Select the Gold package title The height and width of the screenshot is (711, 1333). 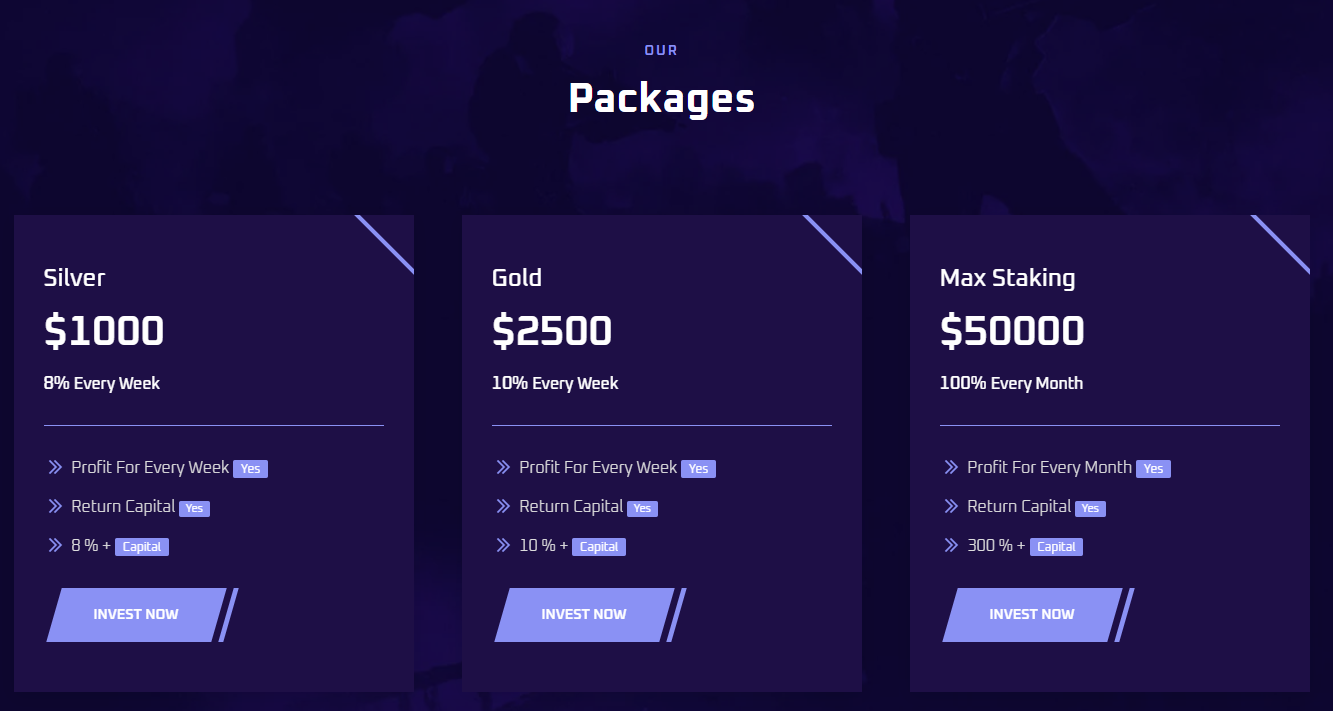[517, 277]
